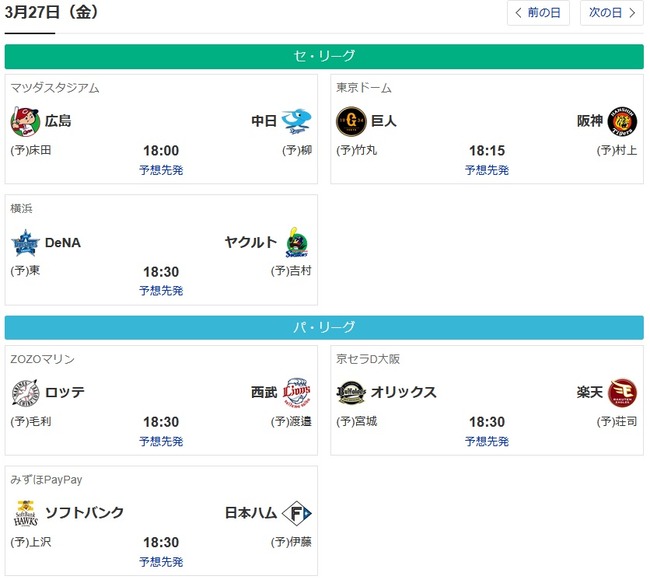Click the 18:30 time for オリックス vs 楽天

click(x=487, y=422)
